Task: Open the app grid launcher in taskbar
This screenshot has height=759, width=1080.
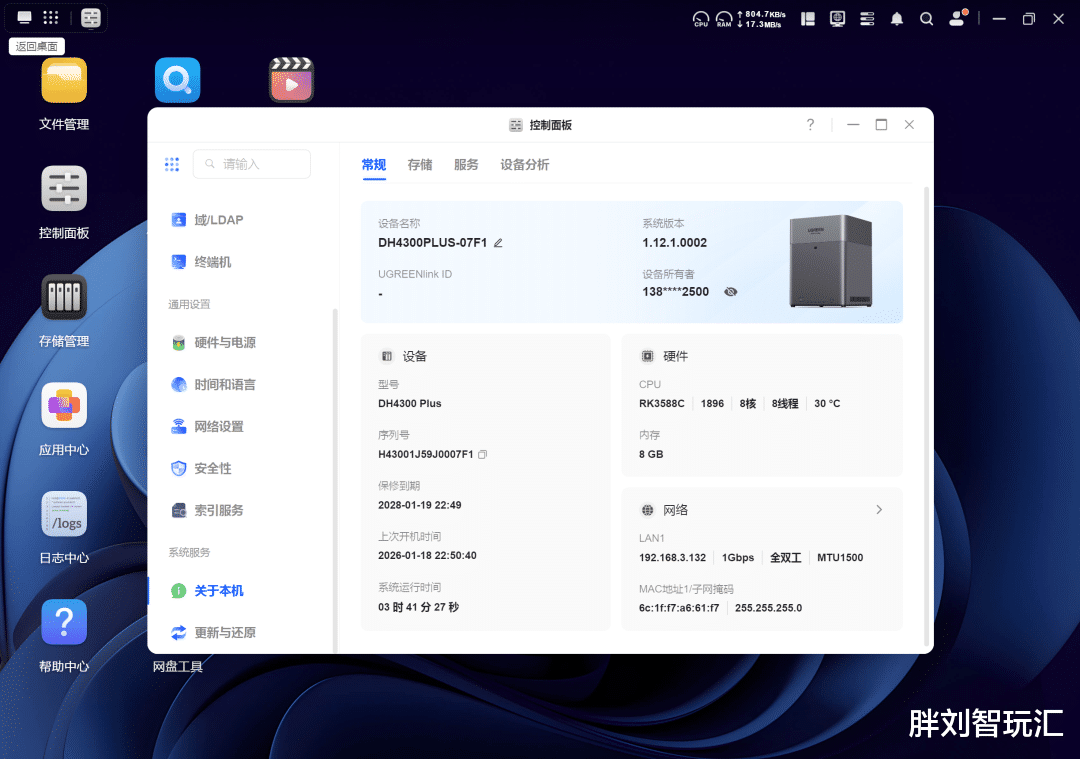Action: click(51, 18)
